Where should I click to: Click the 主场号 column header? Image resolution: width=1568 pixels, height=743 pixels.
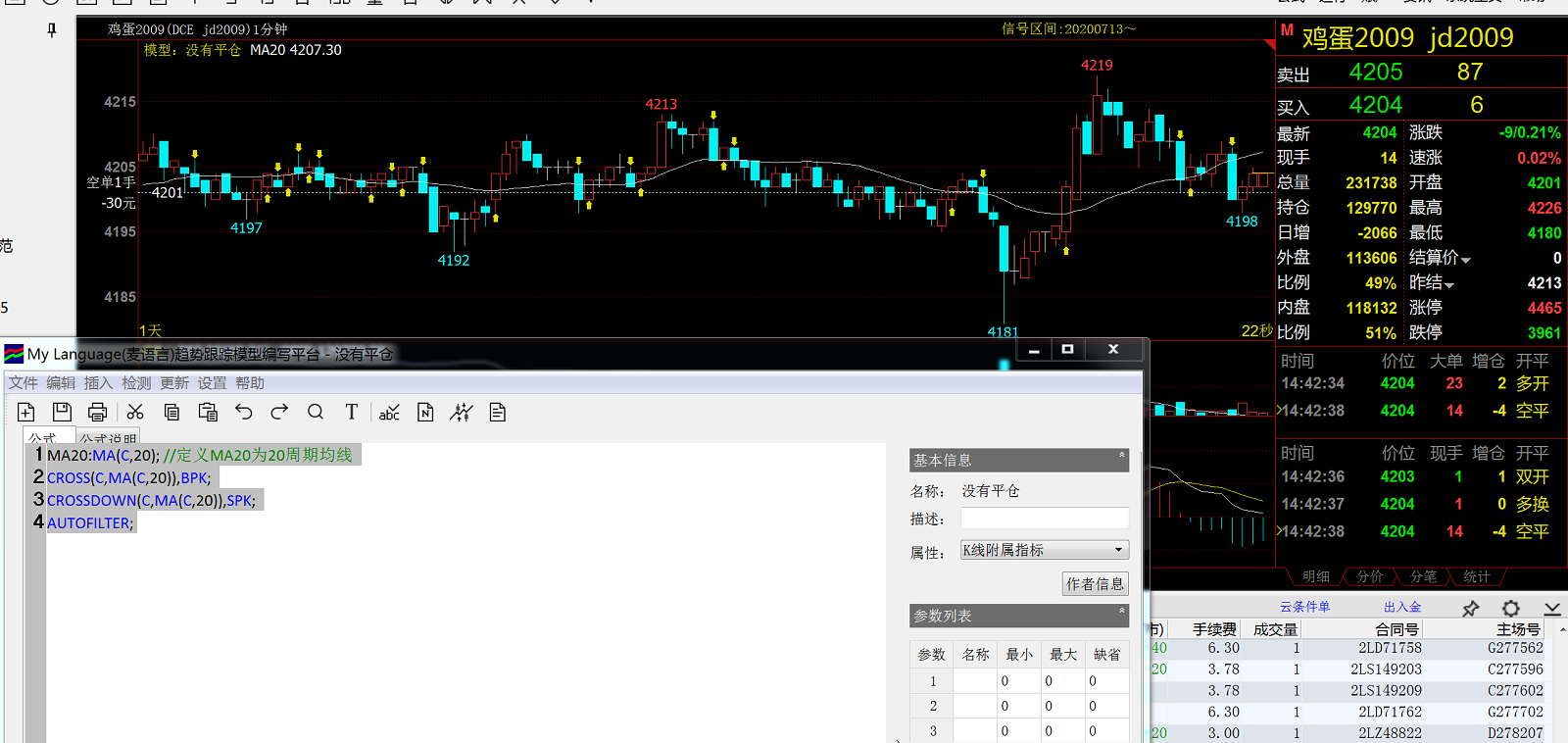1517,629
